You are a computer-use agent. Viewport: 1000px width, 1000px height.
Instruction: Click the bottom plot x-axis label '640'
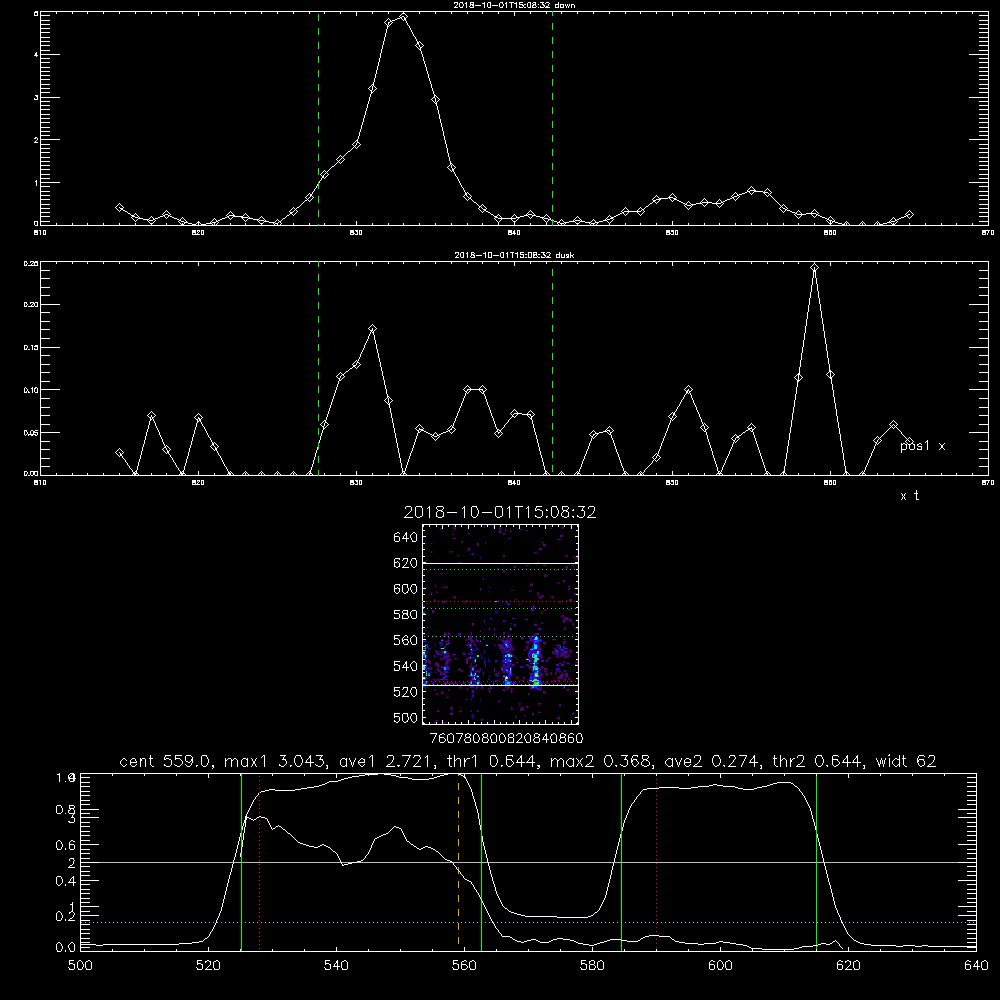(x=976, y=966)
